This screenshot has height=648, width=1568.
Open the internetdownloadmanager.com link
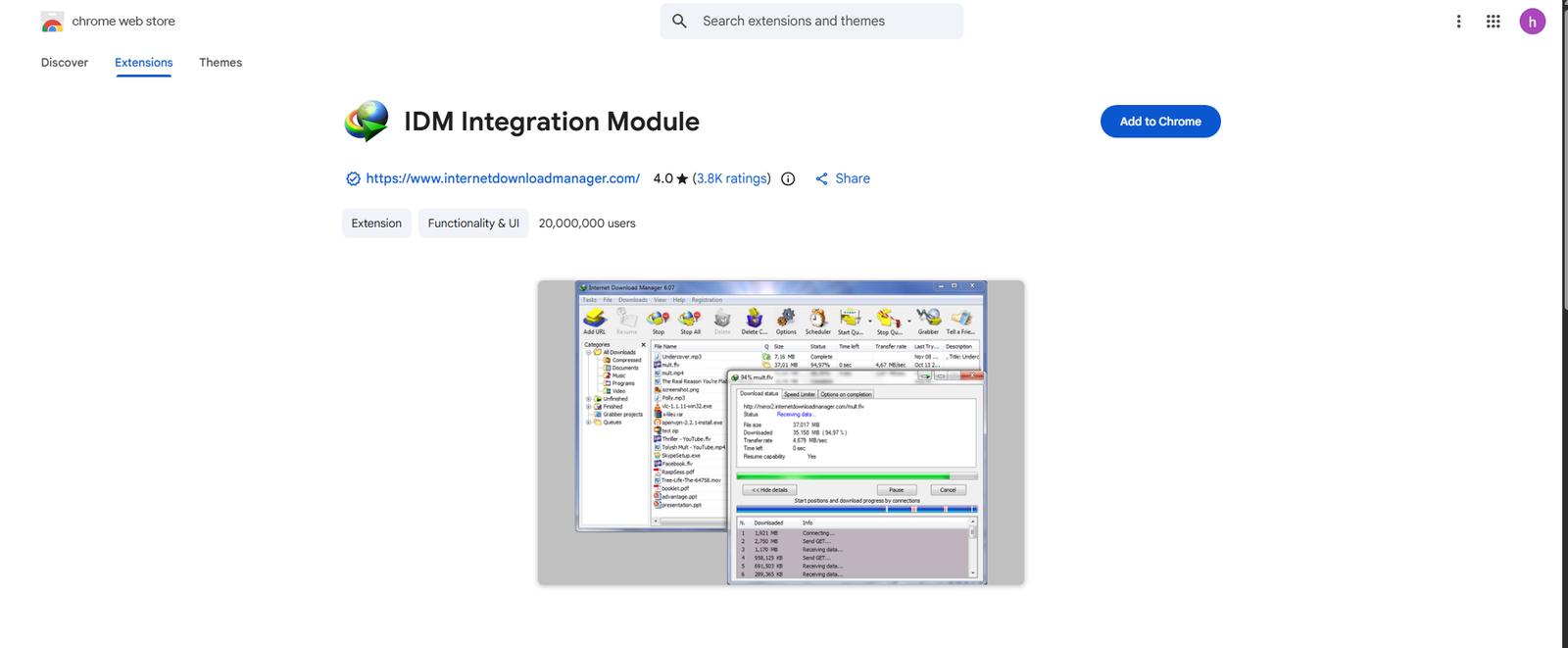click(503, 178)
